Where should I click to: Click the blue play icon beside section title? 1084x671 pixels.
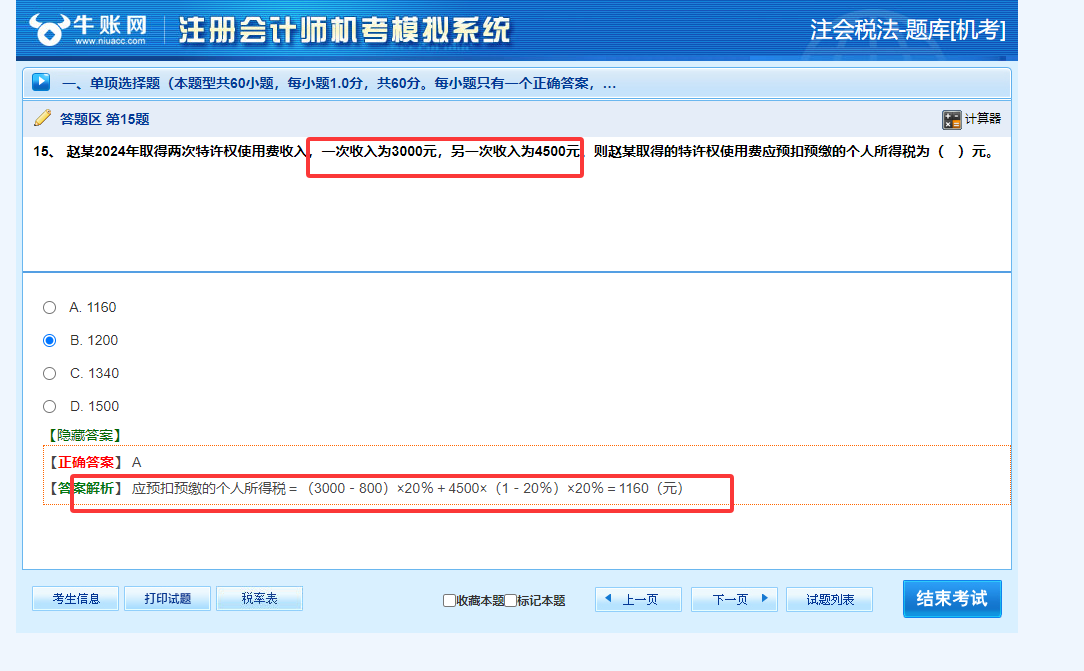[x=41, y=82]
